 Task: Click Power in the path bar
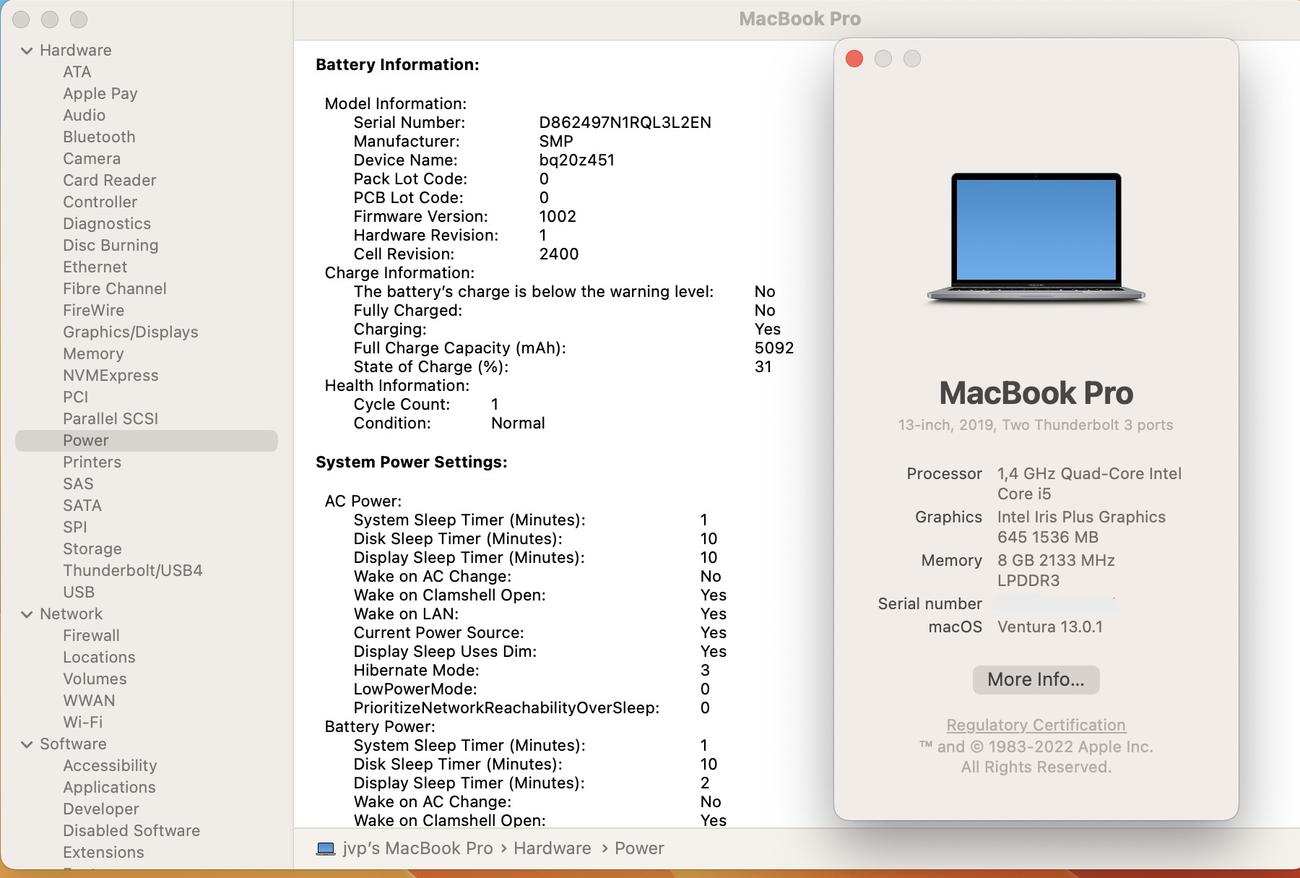coord(639,848)
